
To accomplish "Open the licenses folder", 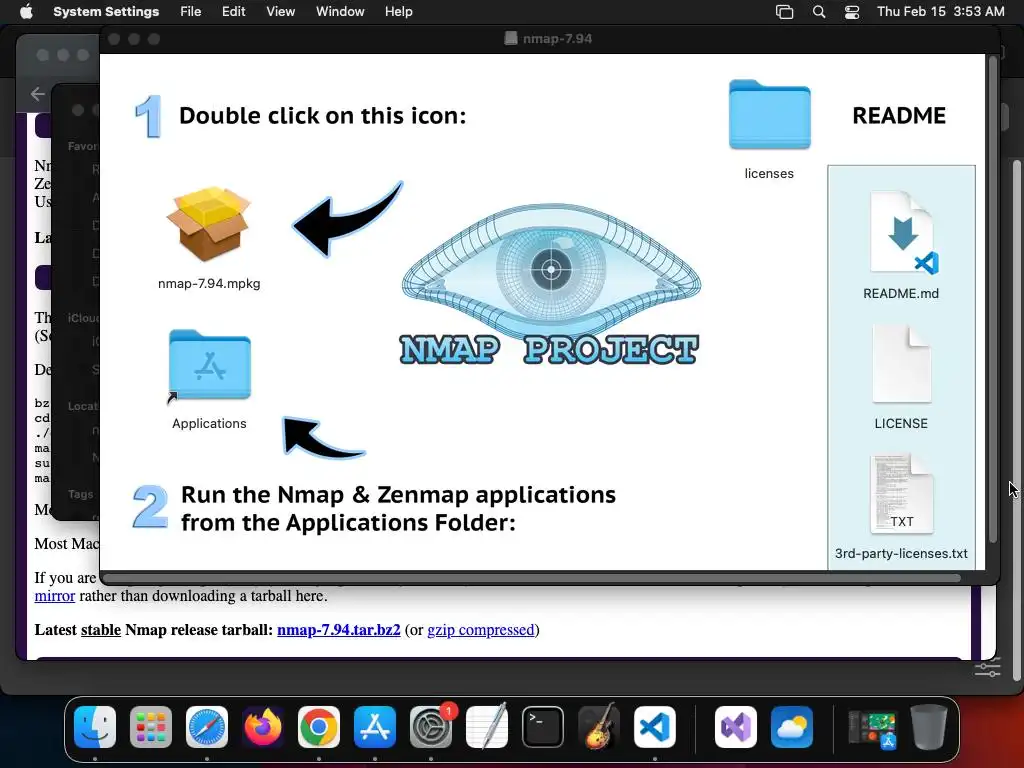I will click(x=769, y=116).
